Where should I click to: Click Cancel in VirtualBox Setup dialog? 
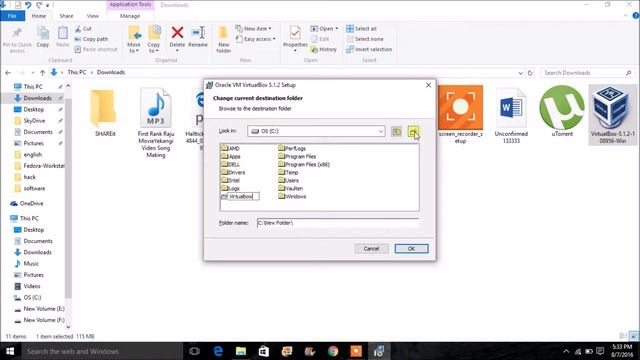click(x=371, y=249)
